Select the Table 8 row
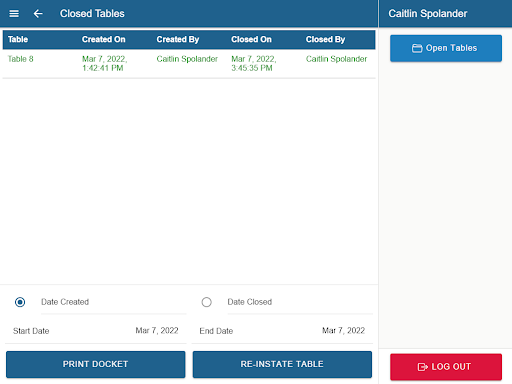 (189, 64)
